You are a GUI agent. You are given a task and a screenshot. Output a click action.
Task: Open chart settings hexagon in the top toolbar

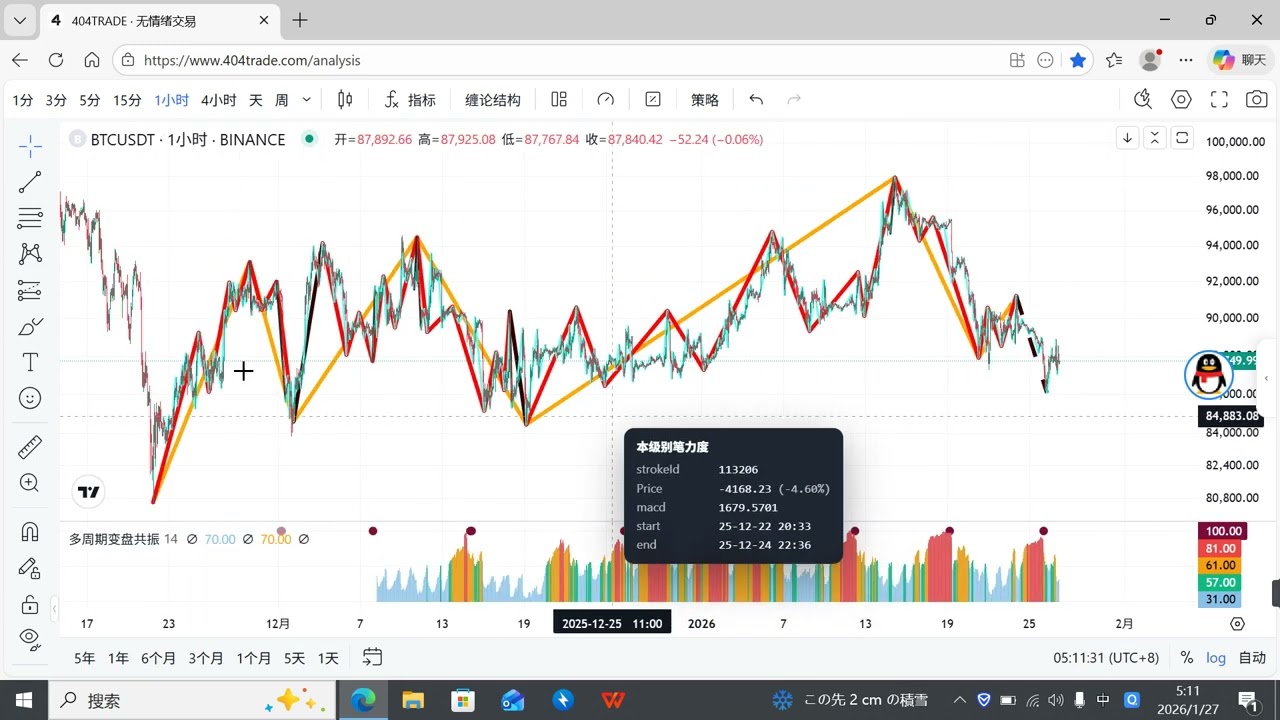1182,99
